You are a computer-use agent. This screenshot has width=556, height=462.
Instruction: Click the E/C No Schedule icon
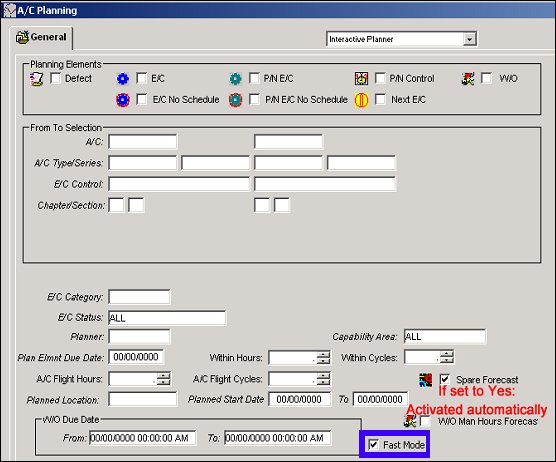tap(123, 100)
